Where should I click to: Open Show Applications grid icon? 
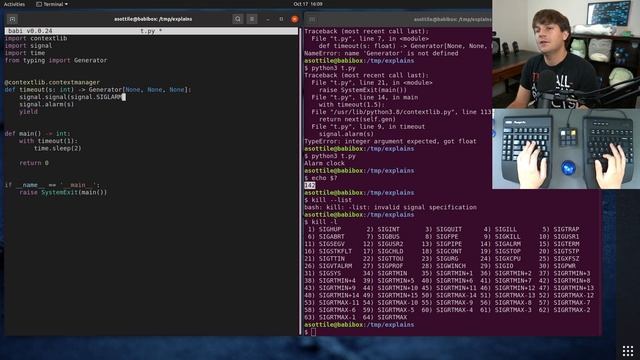coord(628,351)
